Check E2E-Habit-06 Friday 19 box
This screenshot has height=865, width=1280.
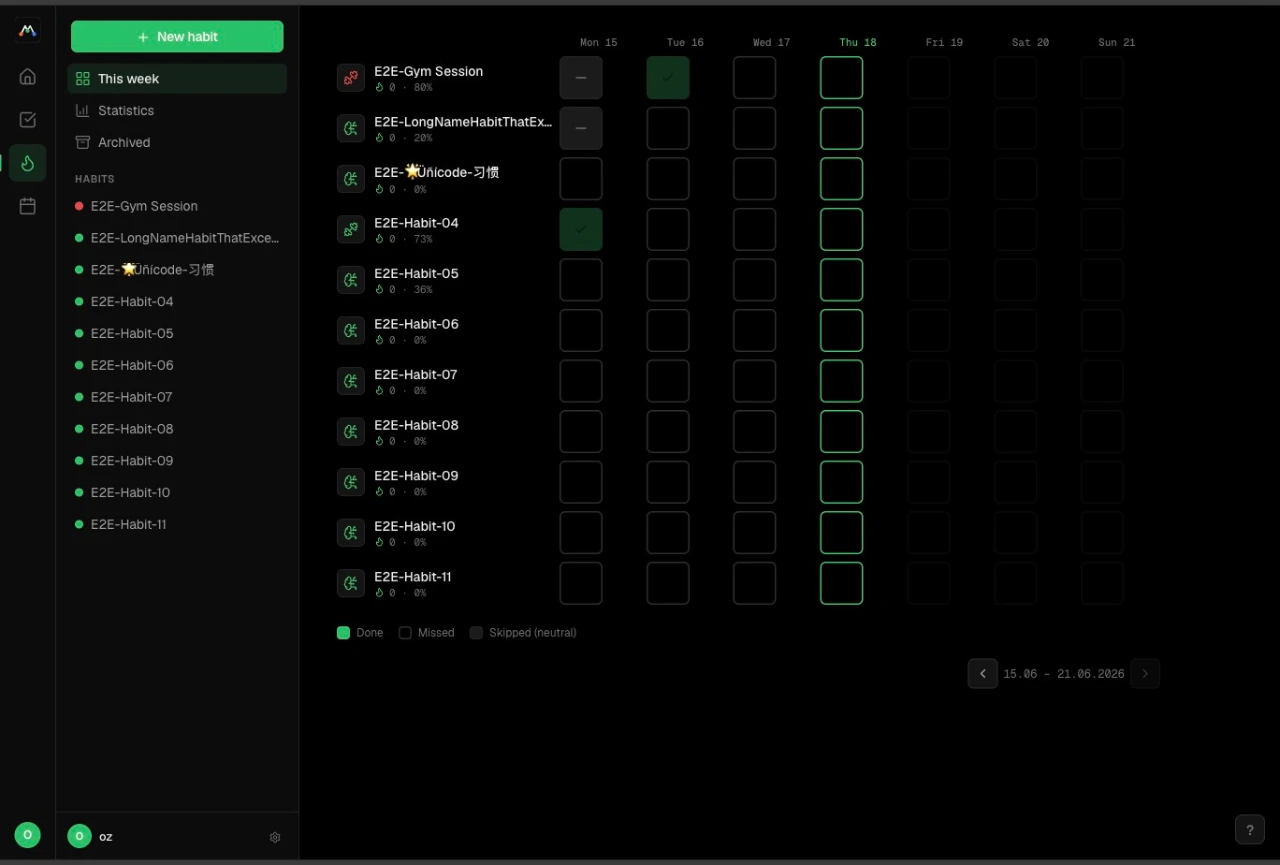click(x=928, y=330)
